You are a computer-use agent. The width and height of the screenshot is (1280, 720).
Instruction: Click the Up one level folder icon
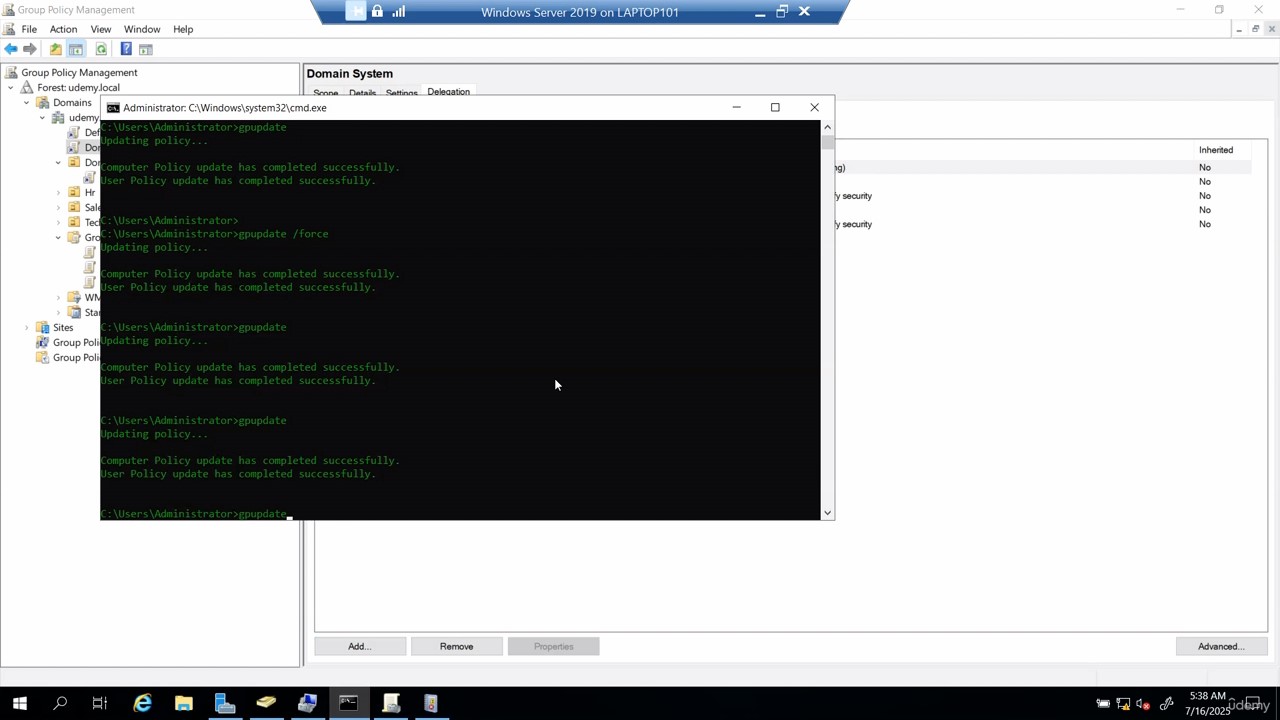click(x=56, y=49)
